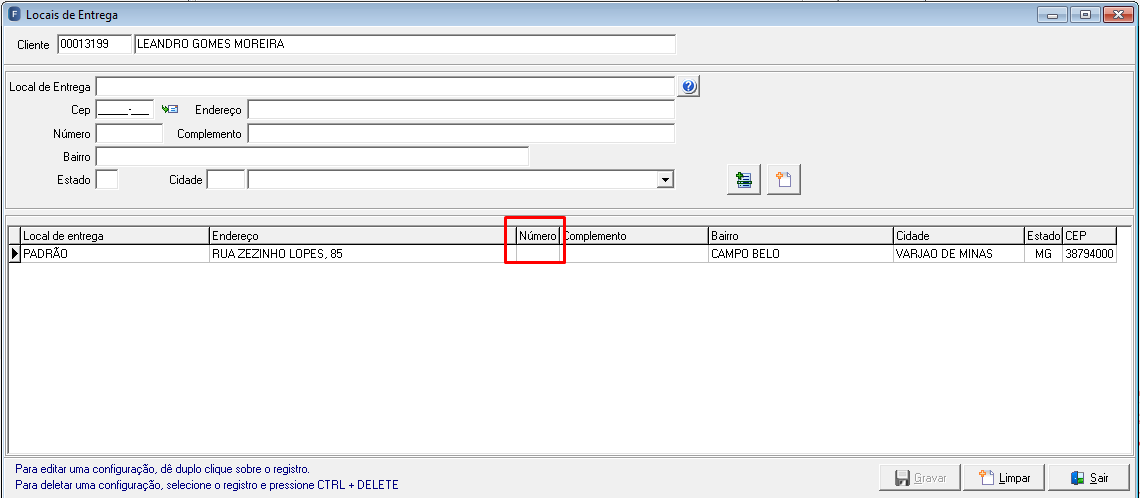Click the 38794000 CEP cell
The height and width of the screenshot is (498, 1140).
pos(1089,254)
